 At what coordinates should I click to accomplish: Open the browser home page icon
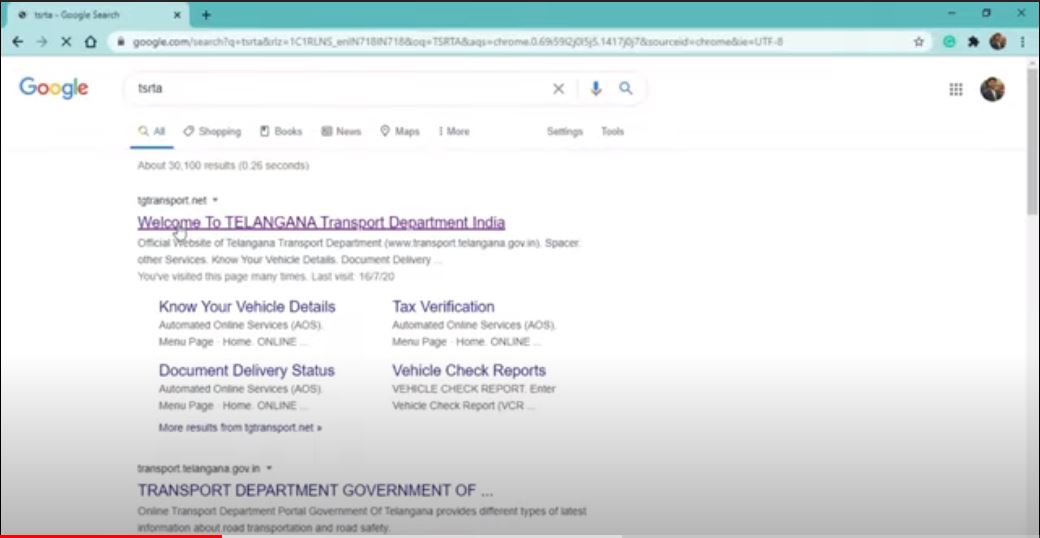(90, 41)
